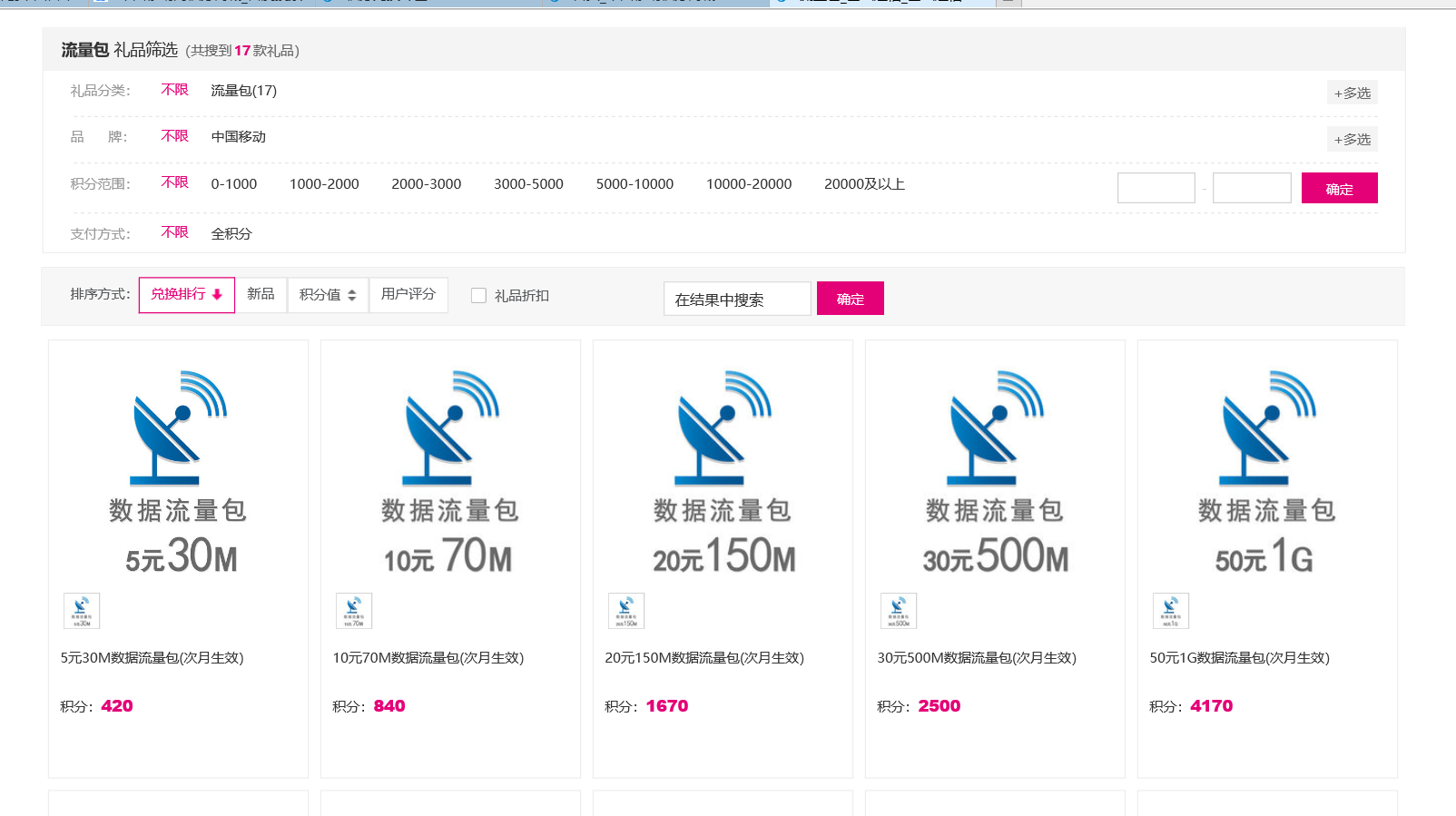Click small thumbnail icon under 30元500M card
This screenshot has height=816, width=1456.
click(x=899, y=611)
